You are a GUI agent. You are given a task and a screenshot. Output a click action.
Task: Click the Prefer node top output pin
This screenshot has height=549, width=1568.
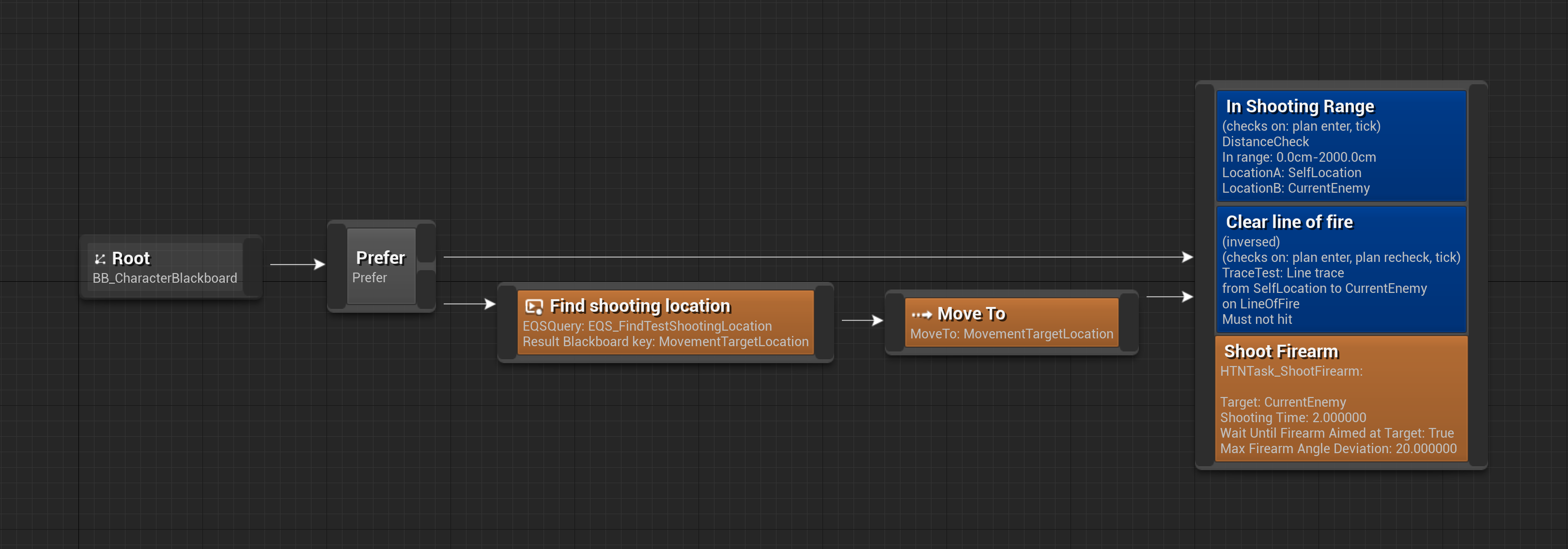click(x=426, y=242)
